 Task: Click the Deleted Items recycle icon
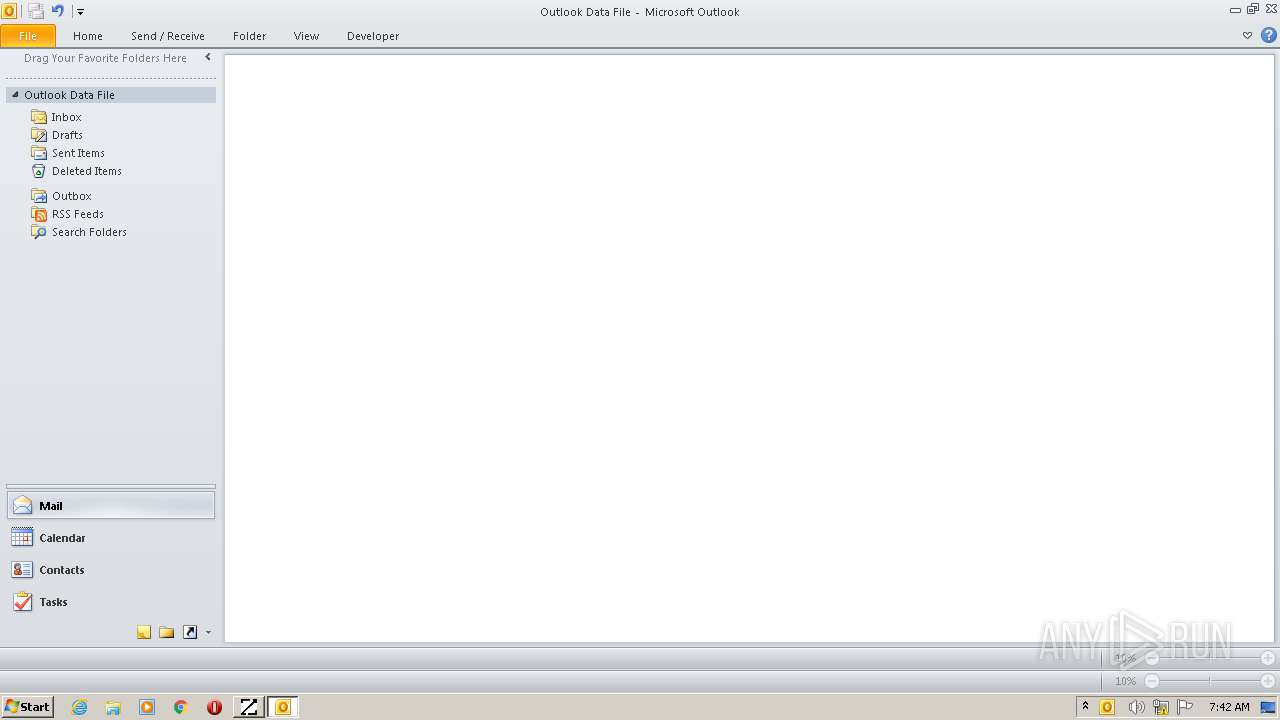[39, 171]
